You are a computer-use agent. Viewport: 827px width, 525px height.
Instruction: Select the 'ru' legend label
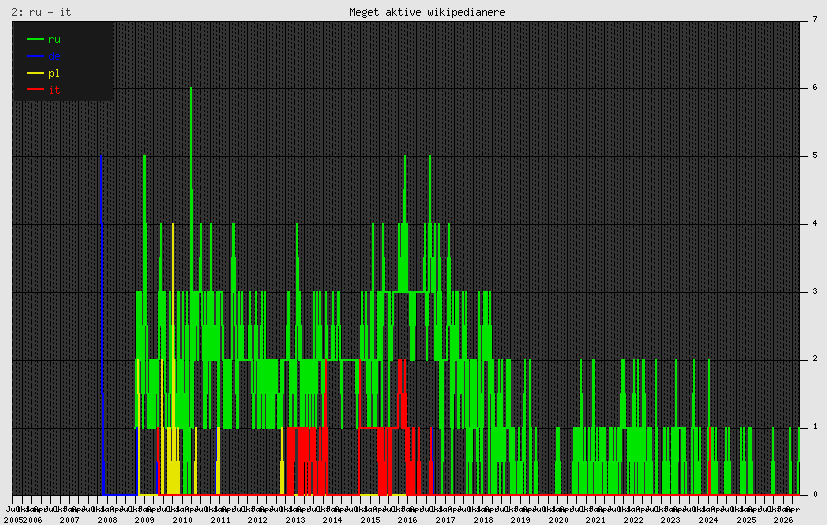pyautogui.click(x=54, y=39)
